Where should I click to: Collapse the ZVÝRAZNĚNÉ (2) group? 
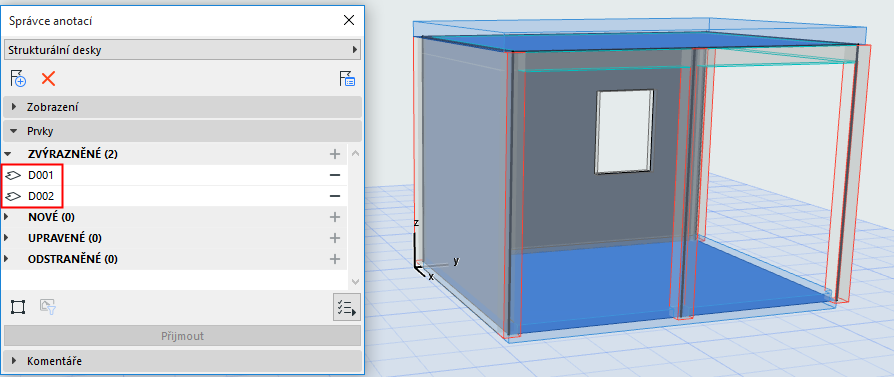point(7,154)
